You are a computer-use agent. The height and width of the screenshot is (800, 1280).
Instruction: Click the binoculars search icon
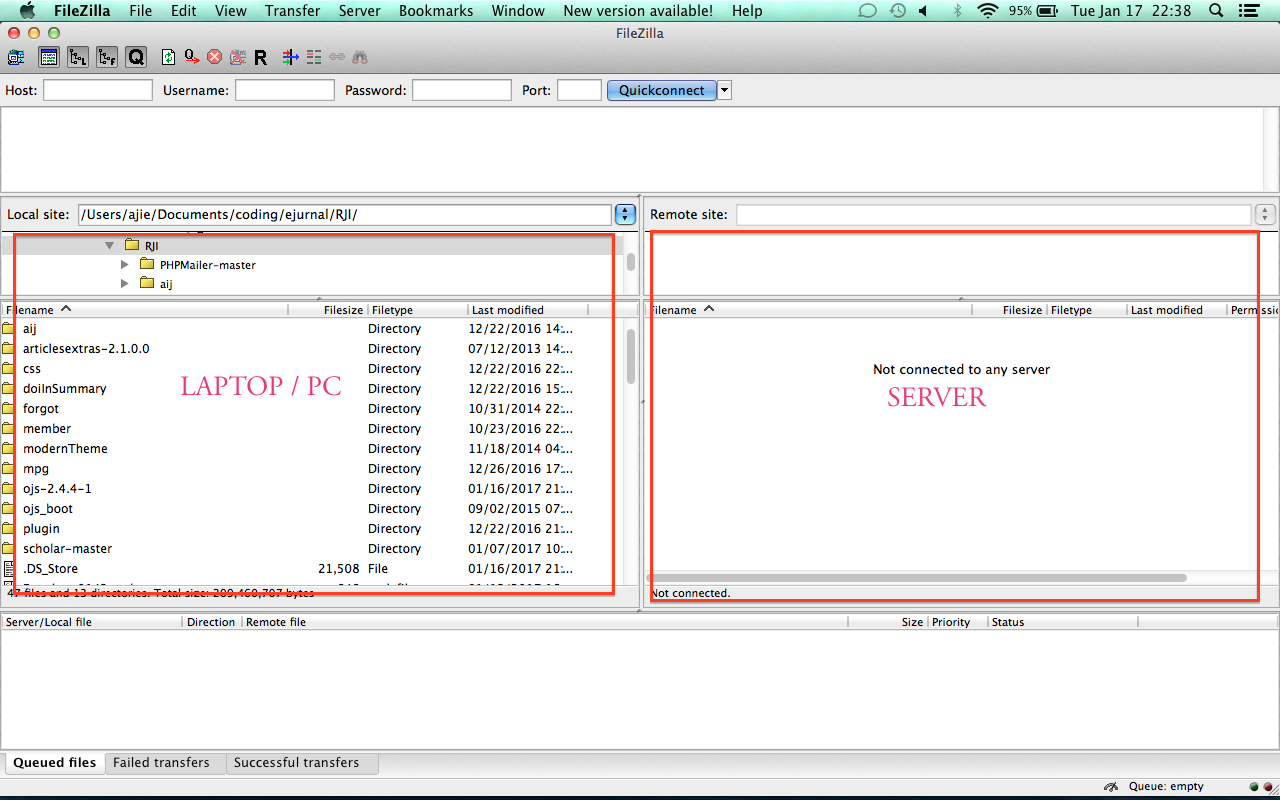click(360, 57)
